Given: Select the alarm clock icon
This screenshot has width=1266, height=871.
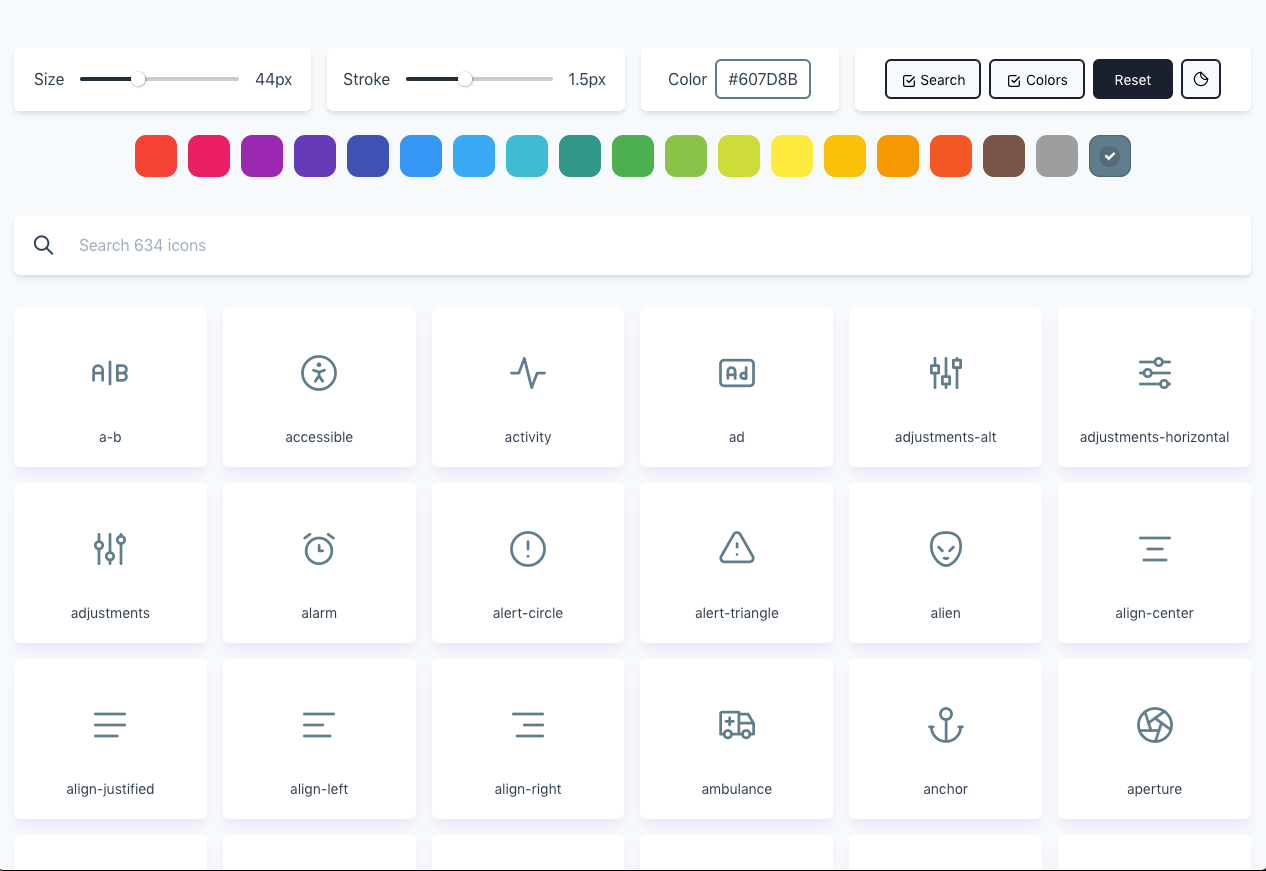Looking at the screenshot, I should click(319, 549).
